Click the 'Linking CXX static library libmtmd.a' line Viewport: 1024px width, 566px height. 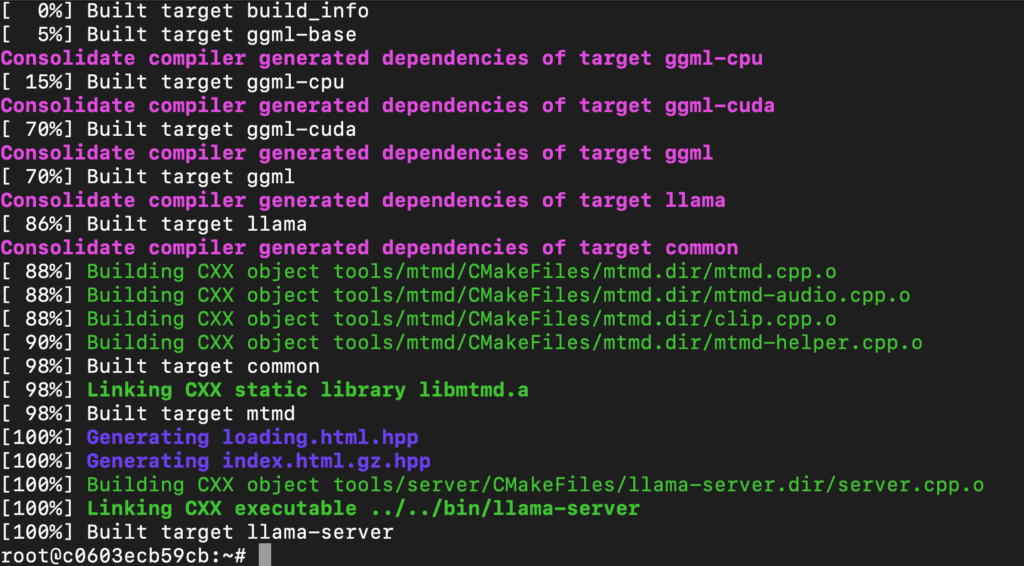264,390
